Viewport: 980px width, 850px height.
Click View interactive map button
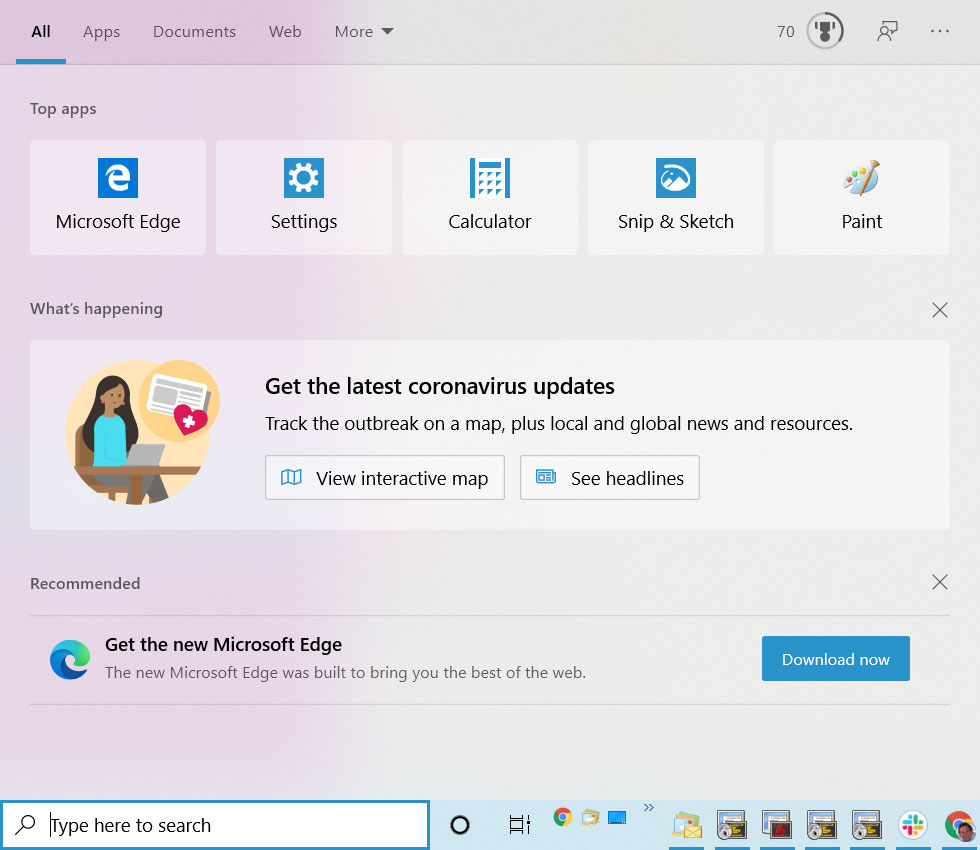pyautogui.click(x=384, y=478)
